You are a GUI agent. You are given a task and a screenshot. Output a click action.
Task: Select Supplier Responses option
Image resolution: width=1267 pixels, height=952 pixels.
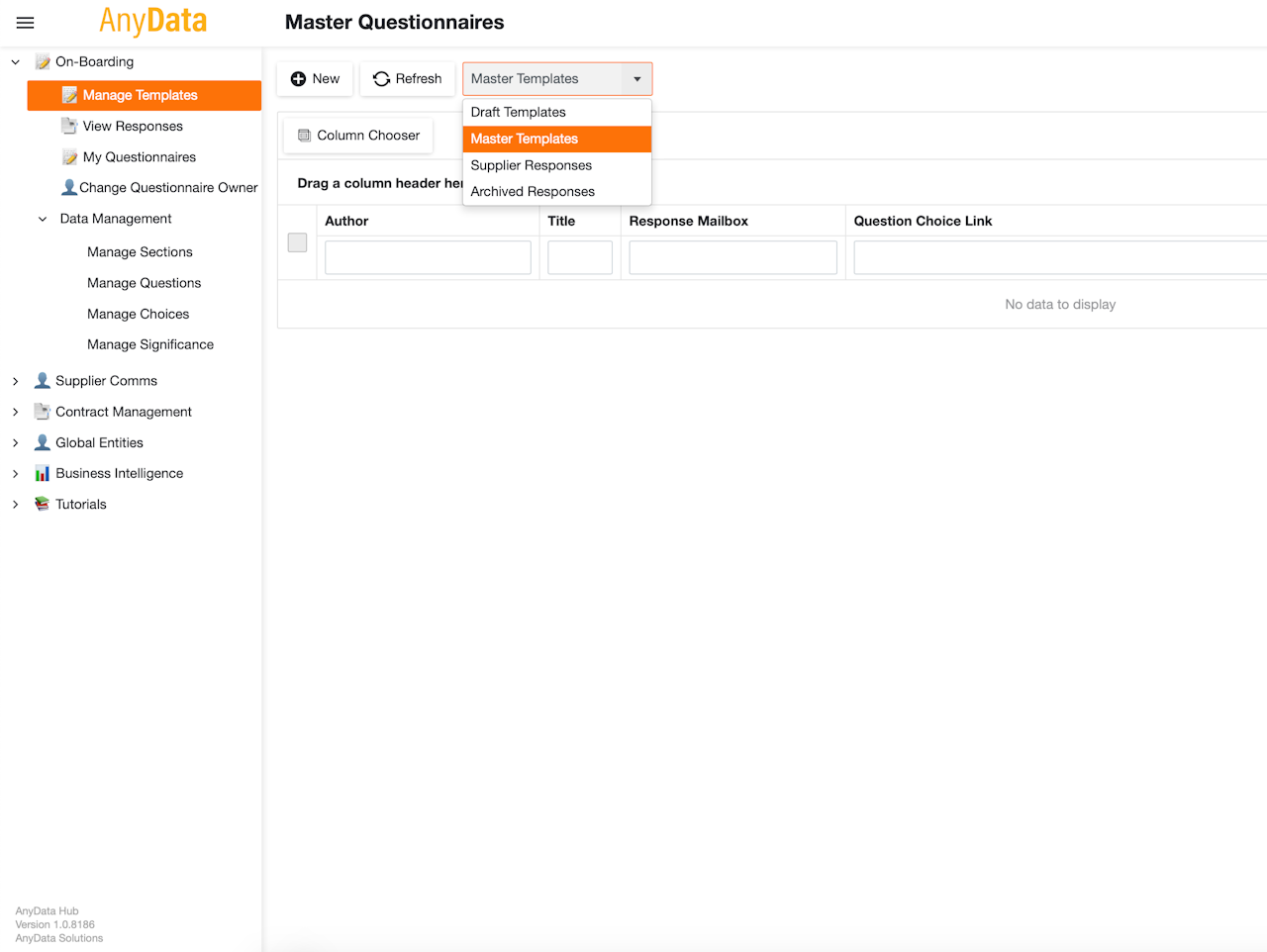557,165
